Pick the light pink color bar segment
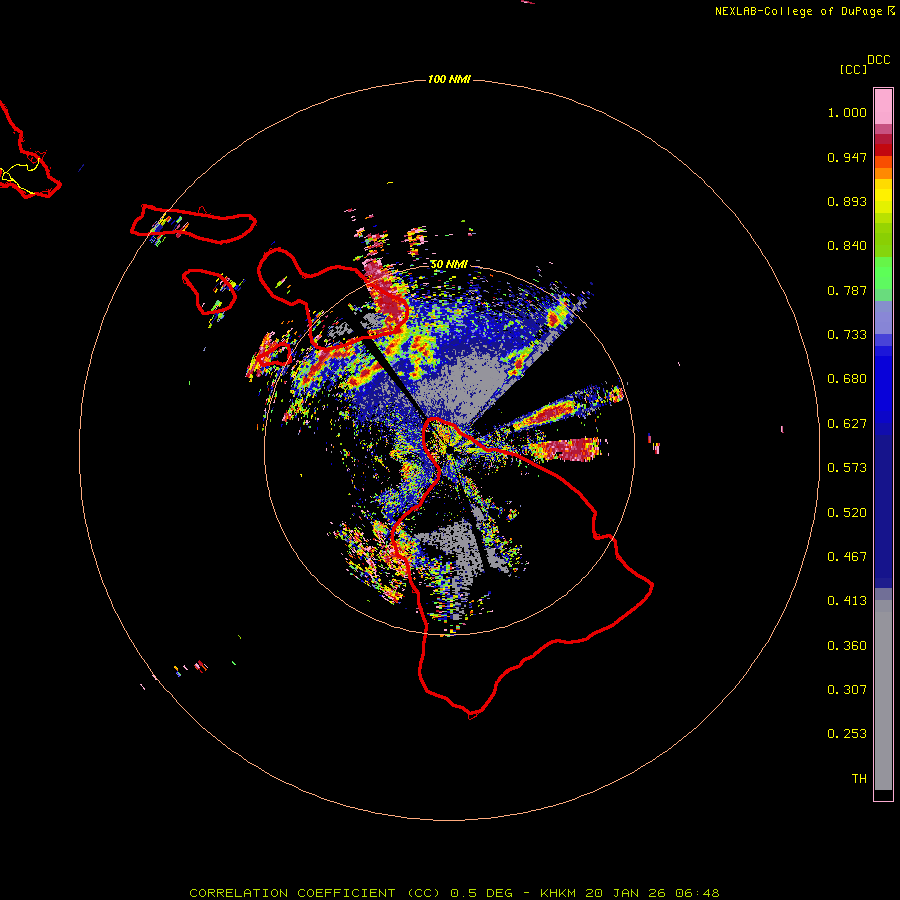The height and width of the screenshot is (900, 900). [x=883, y=107]
